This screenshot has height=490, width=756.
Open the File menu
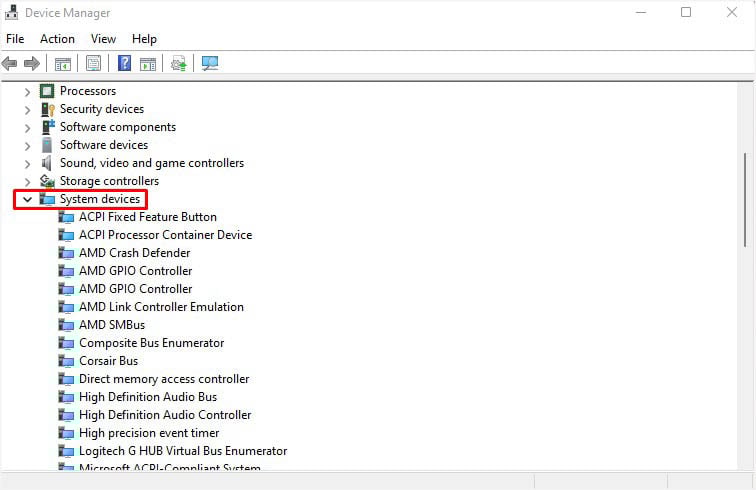15,39
